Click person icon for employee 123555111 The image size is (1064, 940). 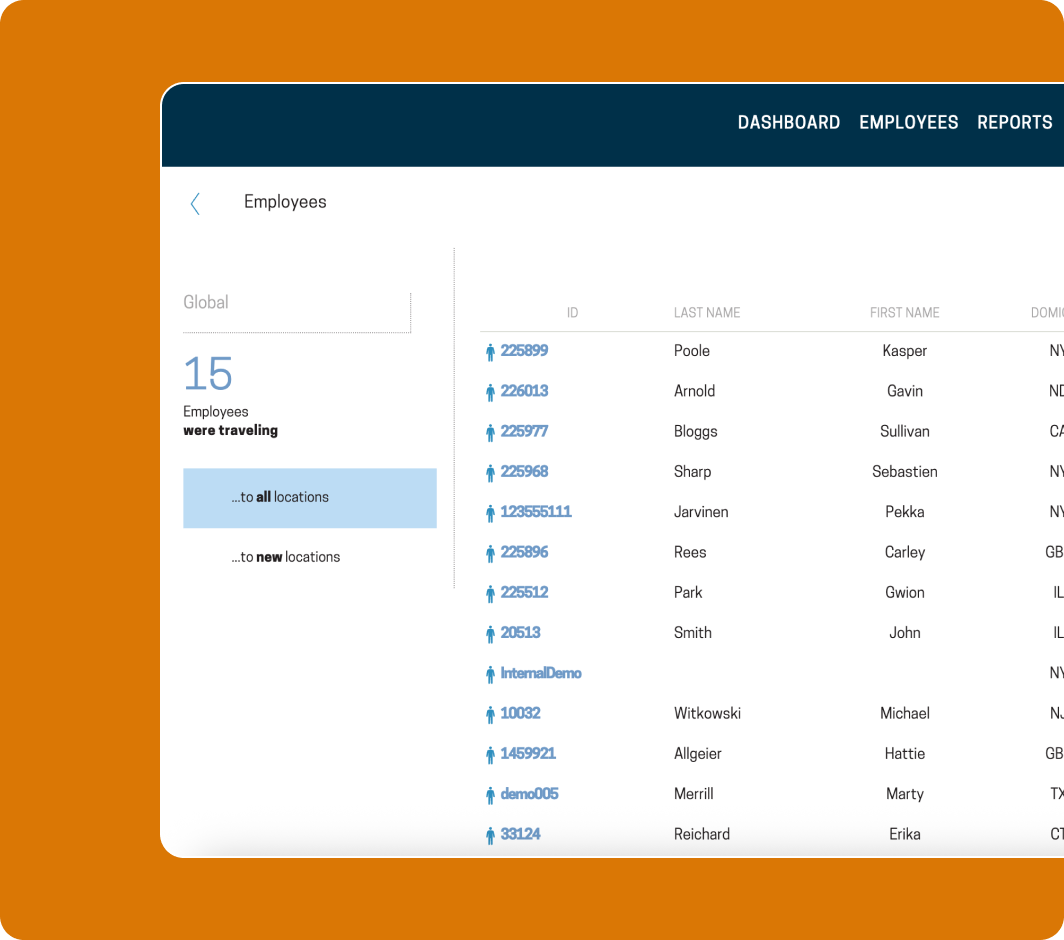point(490,513)
